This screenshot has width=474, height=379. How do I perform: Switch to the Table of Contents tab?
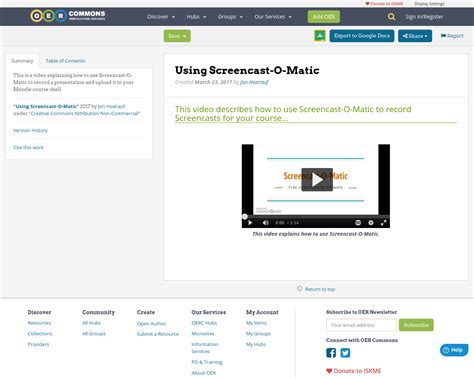[65, 61]
